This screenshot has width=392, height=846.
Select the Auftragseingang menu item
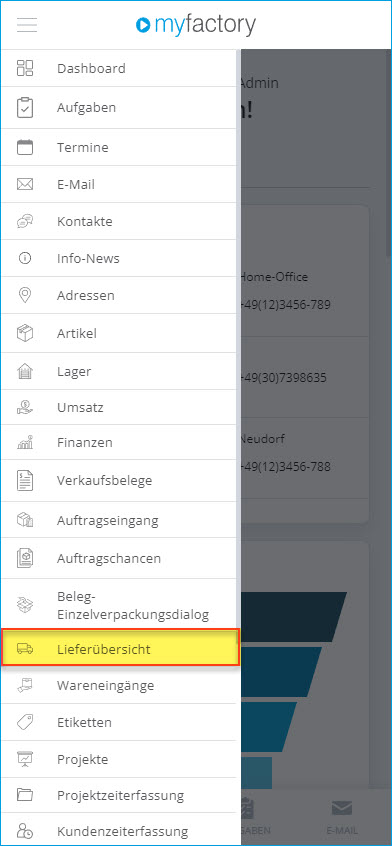tap(119, 520)
